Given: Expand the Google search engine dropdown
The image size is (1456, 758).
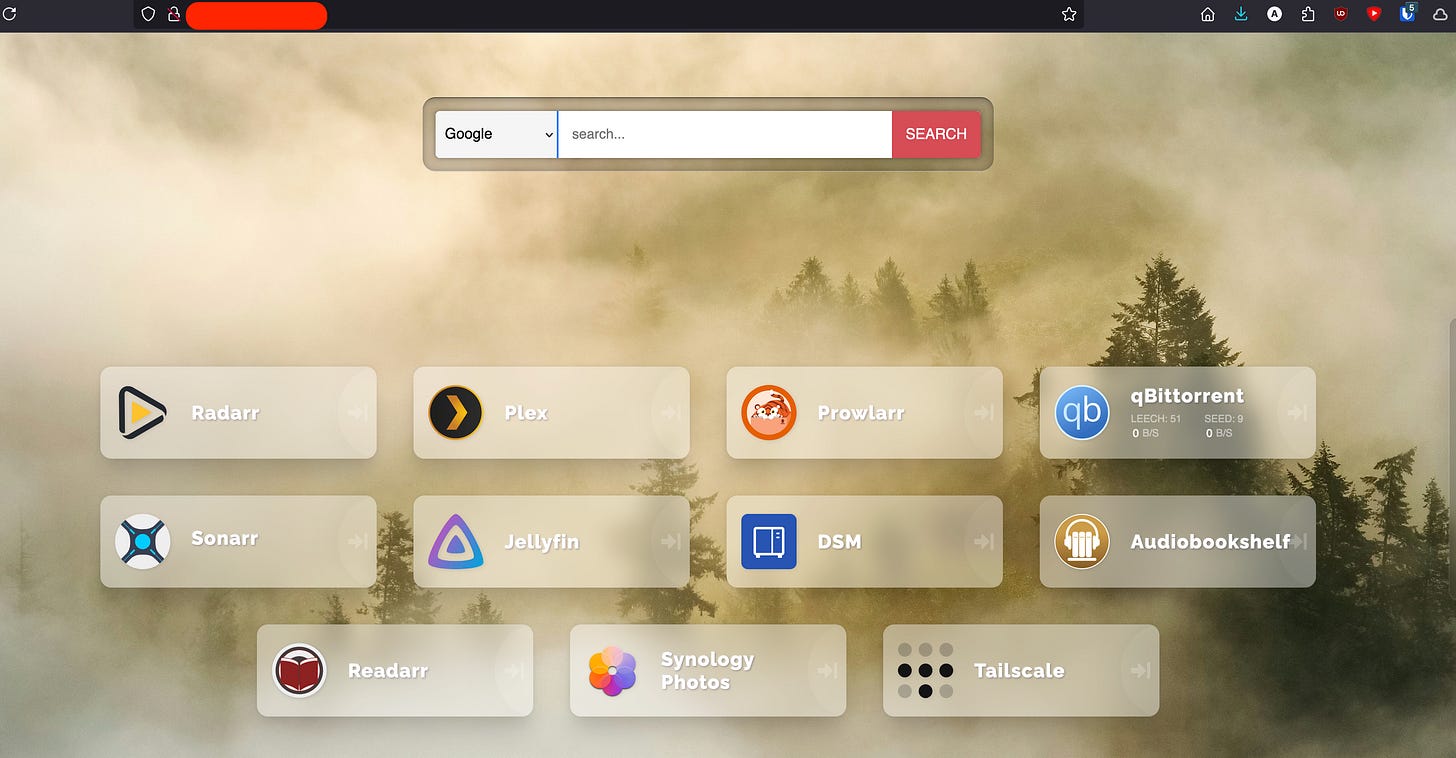Looking at the screenshot, I should 496,134.
